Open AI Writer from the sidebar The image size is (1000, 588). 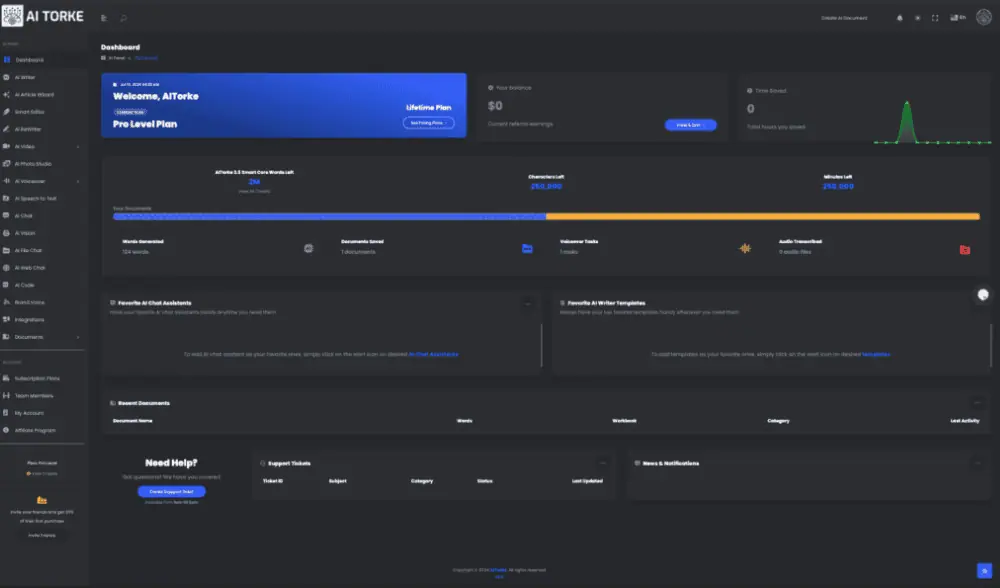coord(25,77)
